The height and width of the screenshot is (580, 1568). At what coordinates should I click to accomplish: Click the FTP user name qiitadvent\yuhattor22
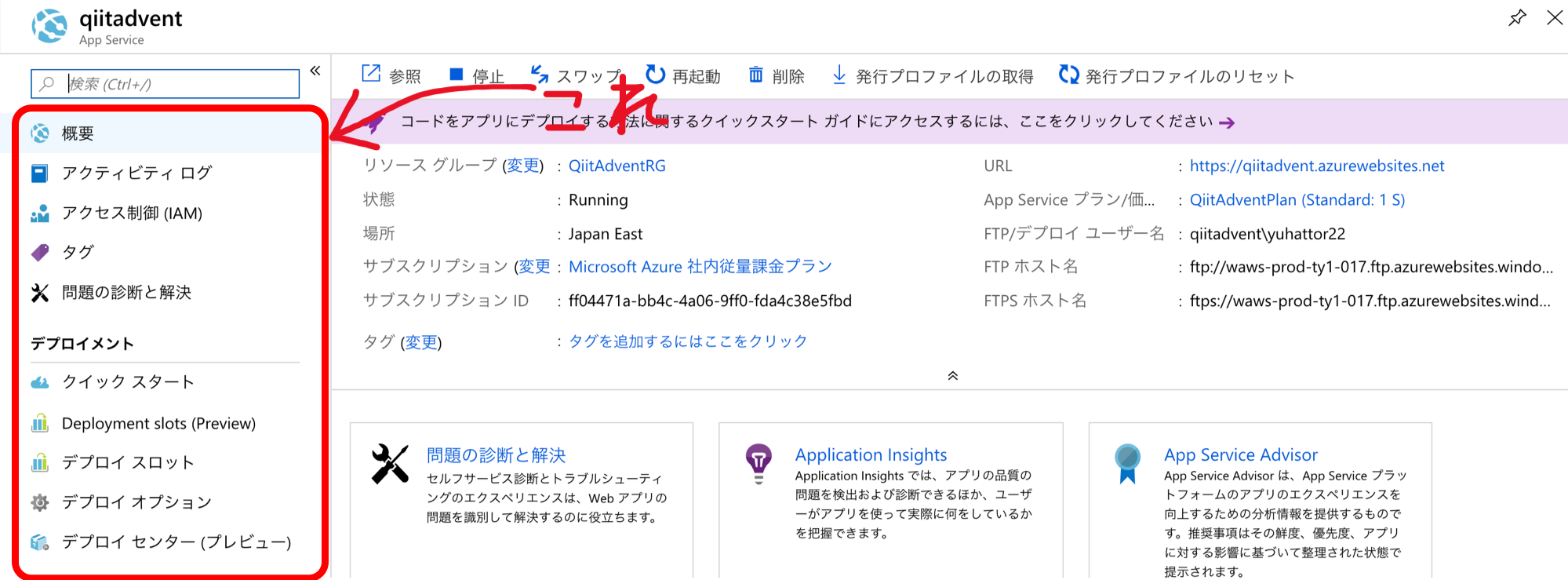(1268, 234)
